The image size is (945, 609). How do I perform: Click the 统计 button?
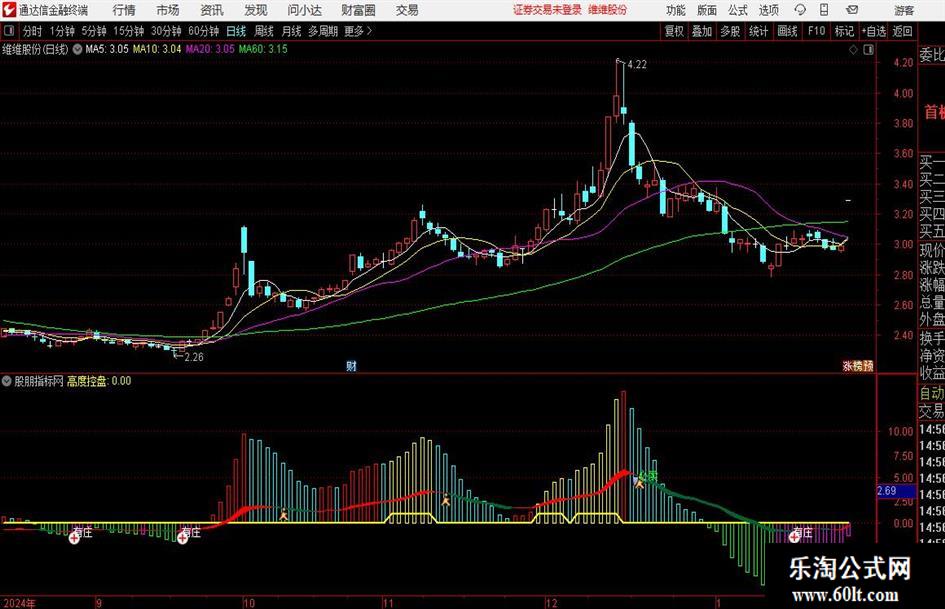coord(758,31)
